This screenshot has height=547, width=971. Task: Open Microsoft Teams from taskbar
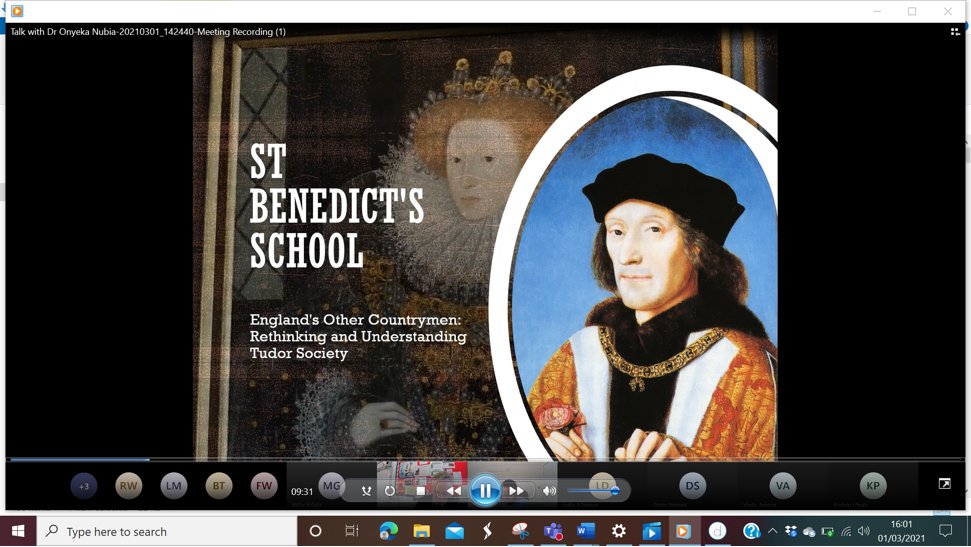point(553,532)
